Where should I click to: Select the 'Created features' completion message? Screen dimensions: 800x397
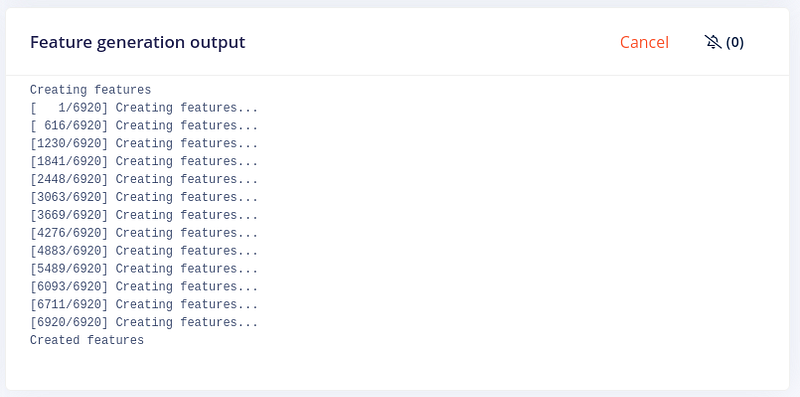click(x=87, y=340)
